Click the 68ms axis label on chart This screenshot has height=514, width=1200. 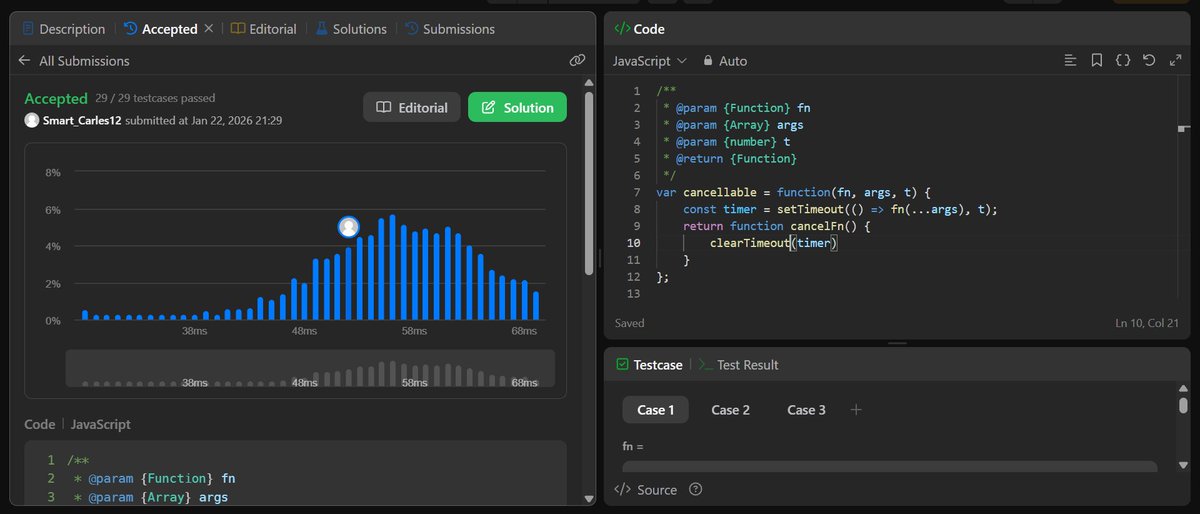coord(524,330)
